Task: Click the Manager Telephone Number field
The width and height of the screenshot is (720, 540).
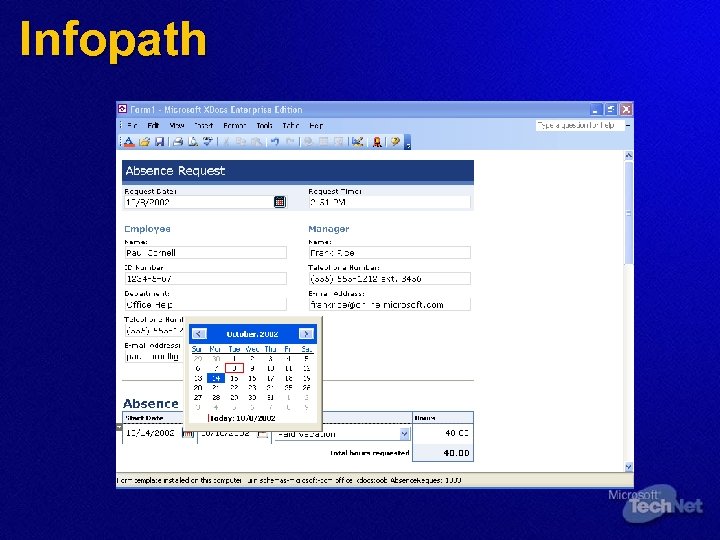Action: pyautogui.click(x=390, y=279)
